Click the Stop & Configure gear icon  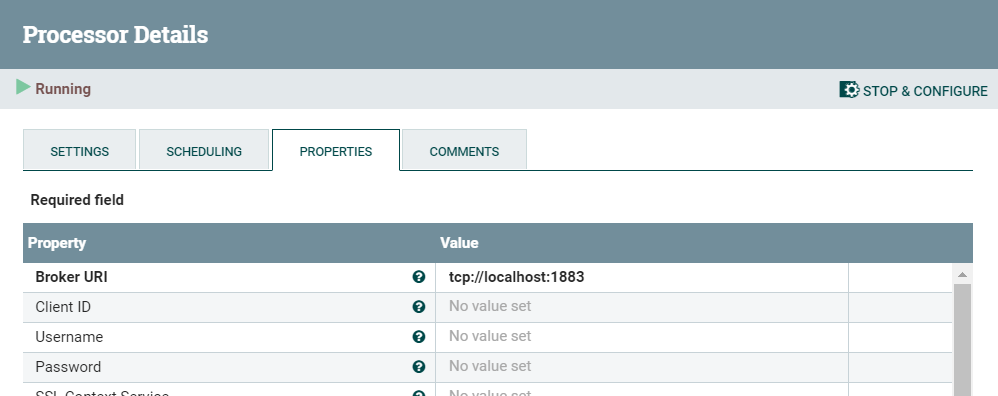[849, 90]
